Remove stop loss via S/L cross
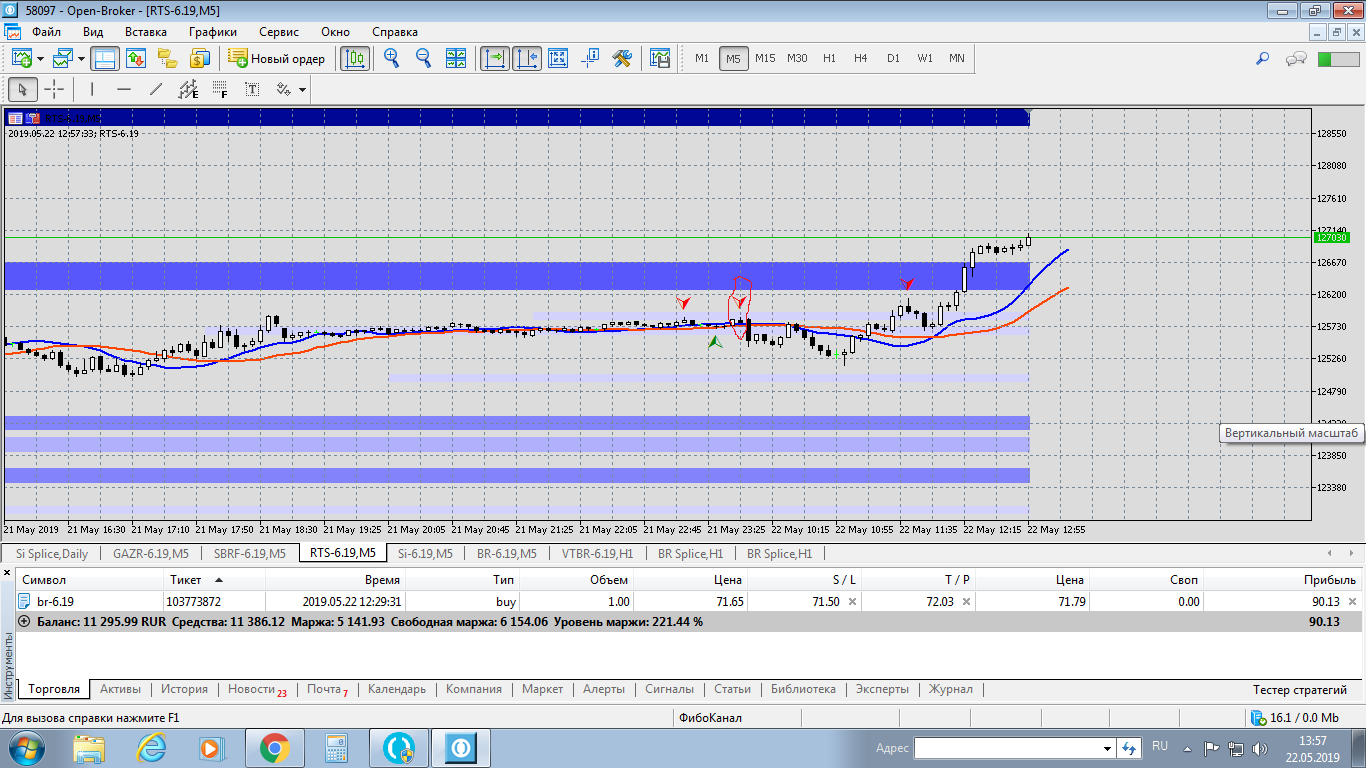 tap(852, 602)
